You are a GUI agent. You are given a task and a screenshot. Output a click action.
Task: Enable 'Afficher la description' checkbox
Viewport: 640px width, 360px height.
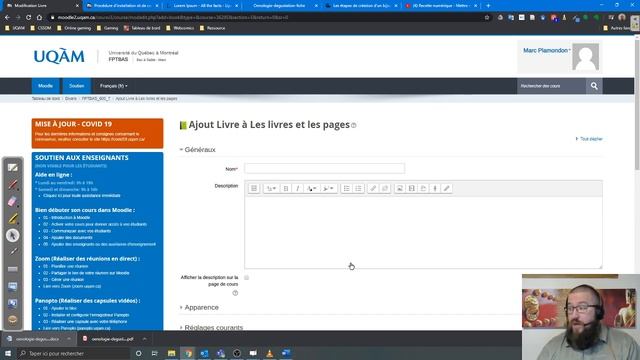click(247, 278)
